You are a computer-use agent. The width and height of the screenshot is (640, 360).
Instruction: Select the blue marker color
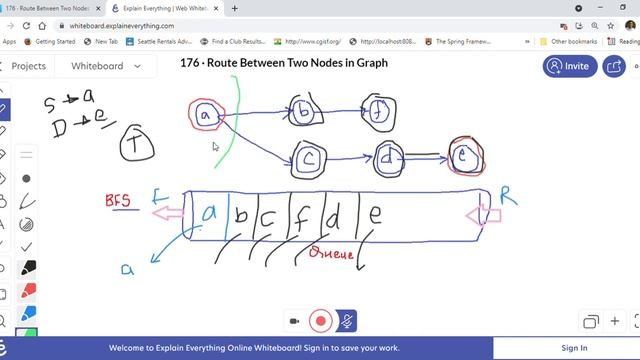point(28,313)
